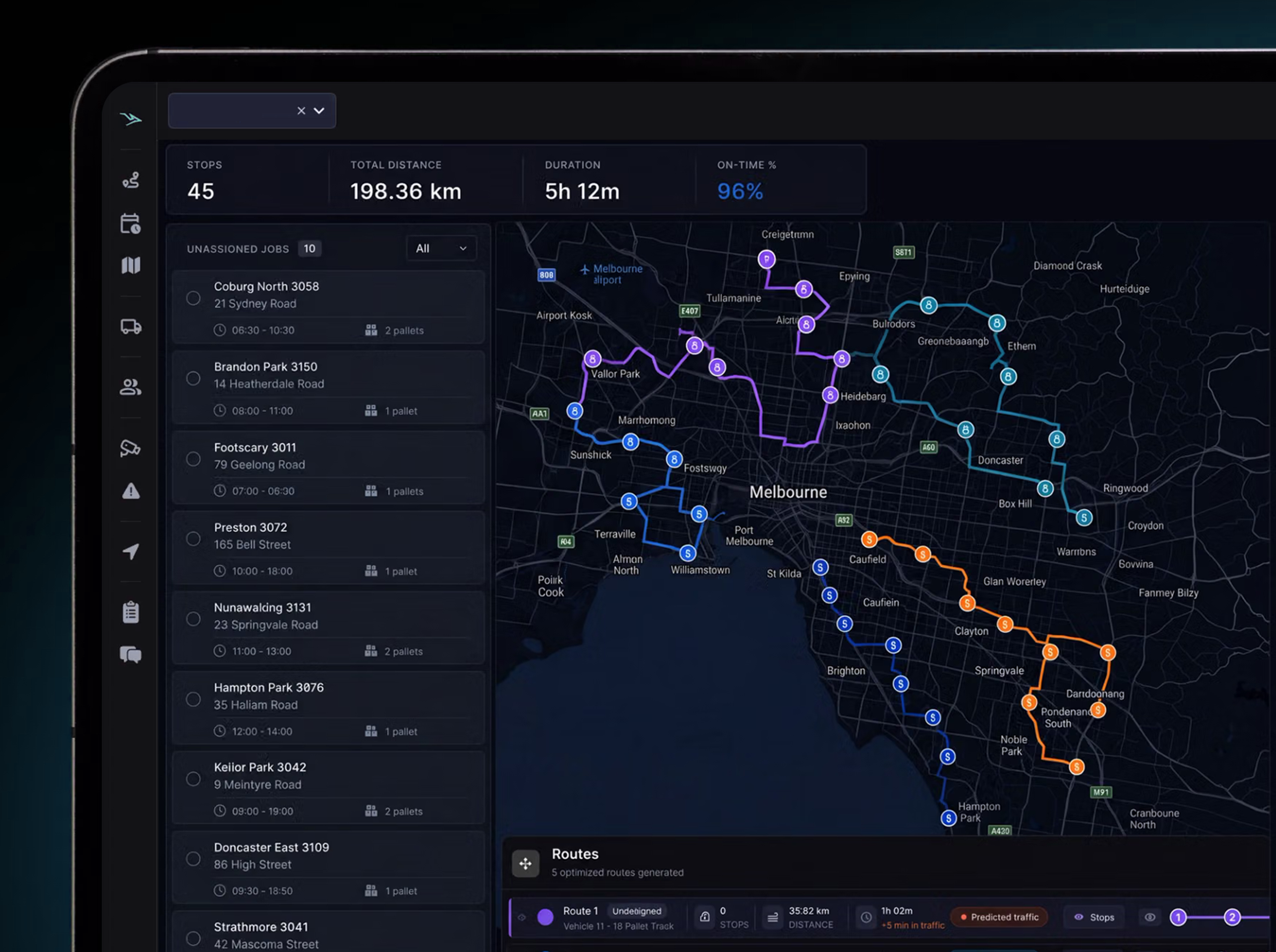Select the Brandon Park 3150 job radio
Screen dimensions: 1276x952
[x=194, y=379]
